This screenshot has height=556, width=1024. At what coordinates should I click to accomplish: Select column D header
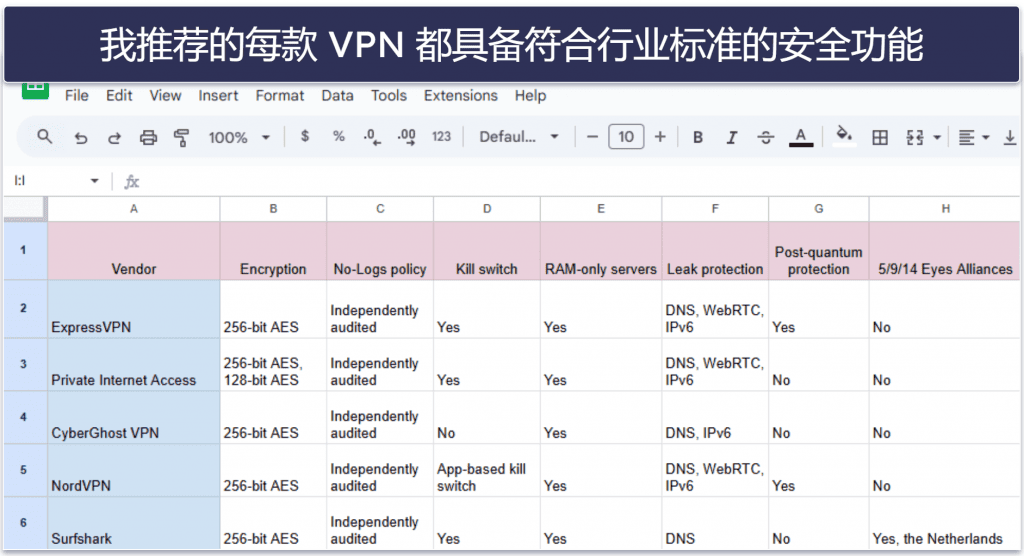click(487, 209)
